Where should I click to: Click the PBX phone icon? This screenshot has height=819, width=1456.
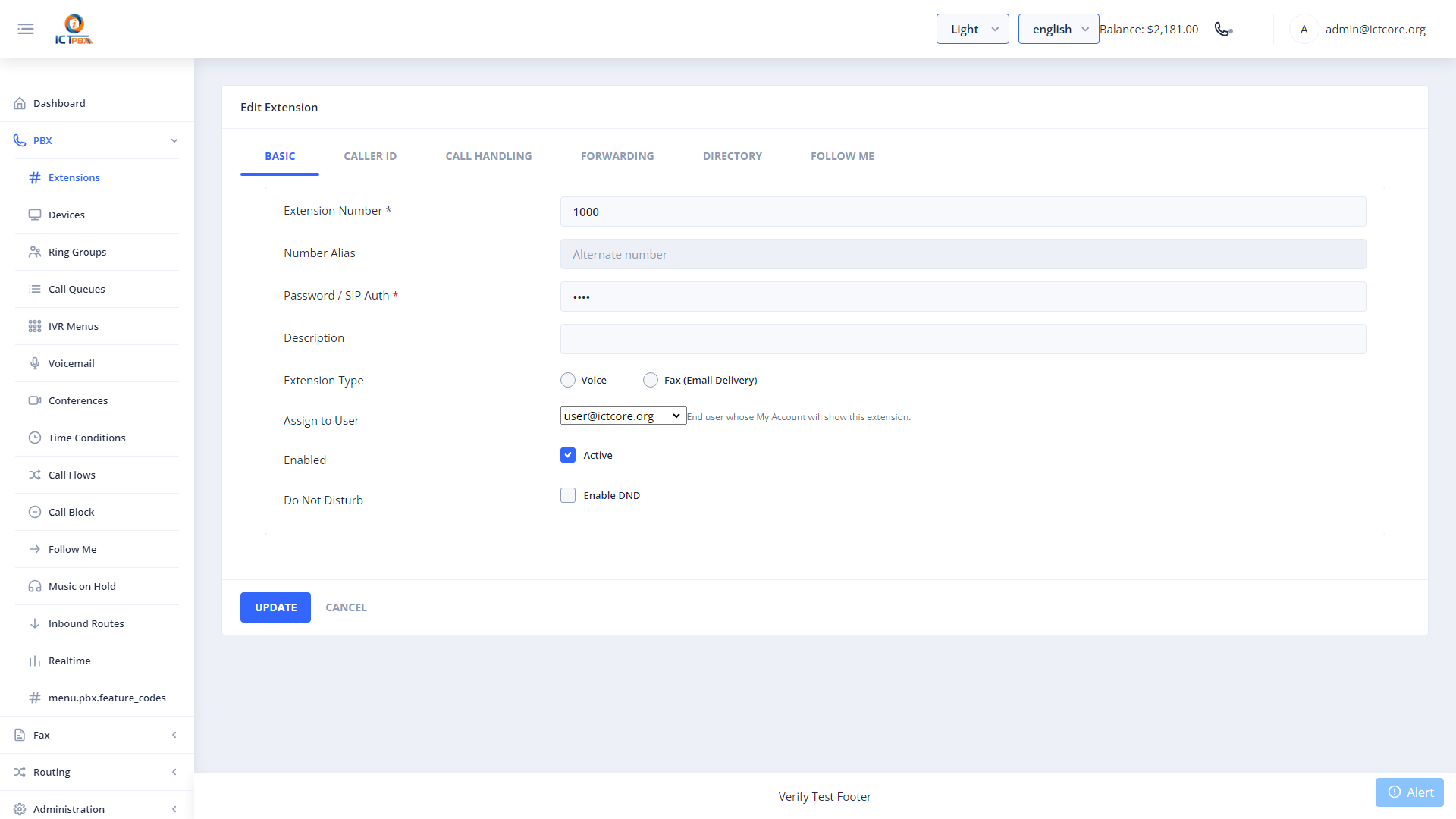pyautogui.click(x=20, y=140)
